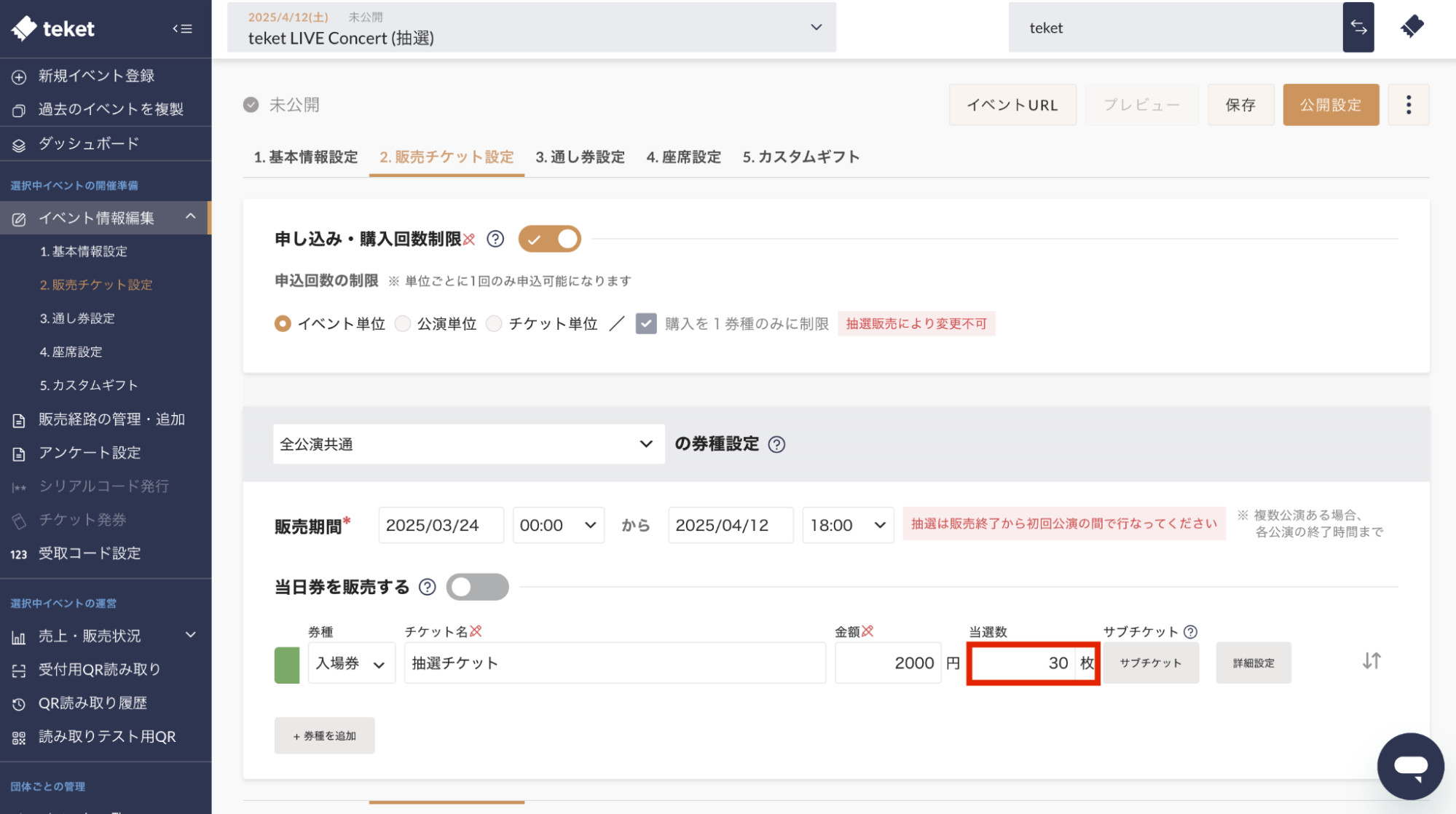This screenshot has height=814, width=1456.
Task: Click the サブチケット button
Action: click(x=1151, y=663)
